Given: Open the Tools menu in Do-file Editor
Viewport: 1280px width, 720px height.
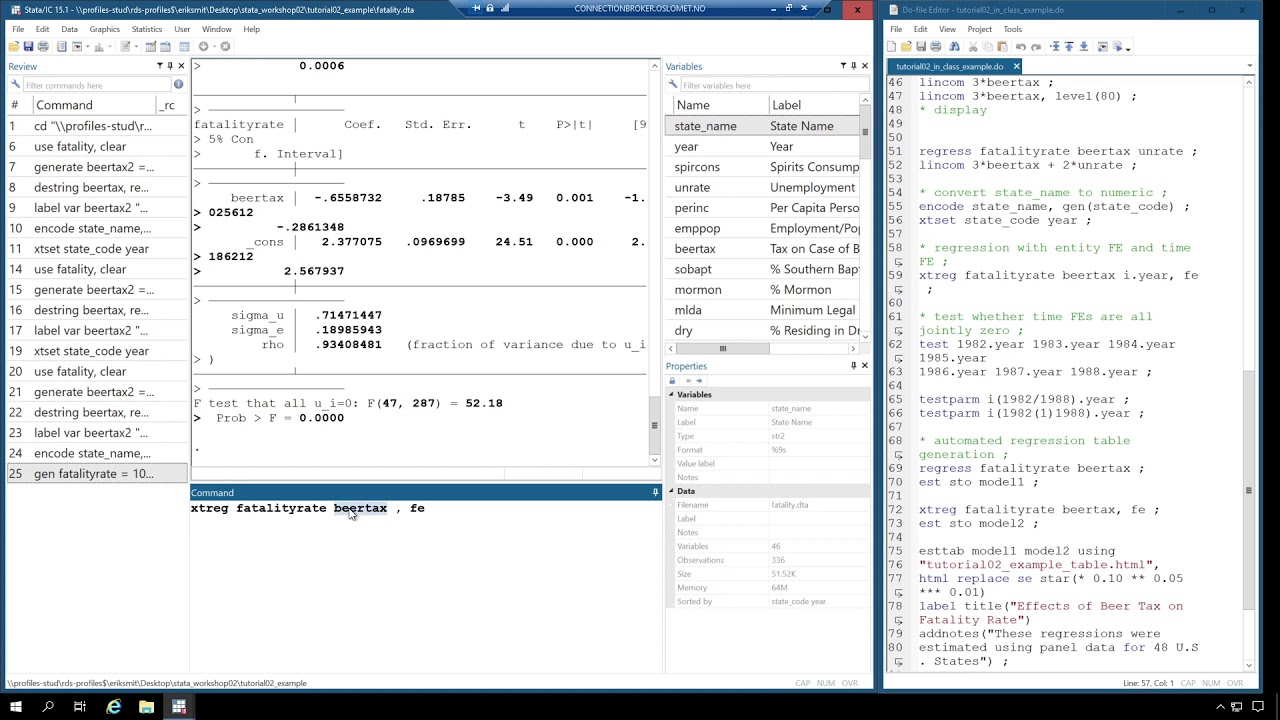Looking at the screenshot, I should (1012, 29).
